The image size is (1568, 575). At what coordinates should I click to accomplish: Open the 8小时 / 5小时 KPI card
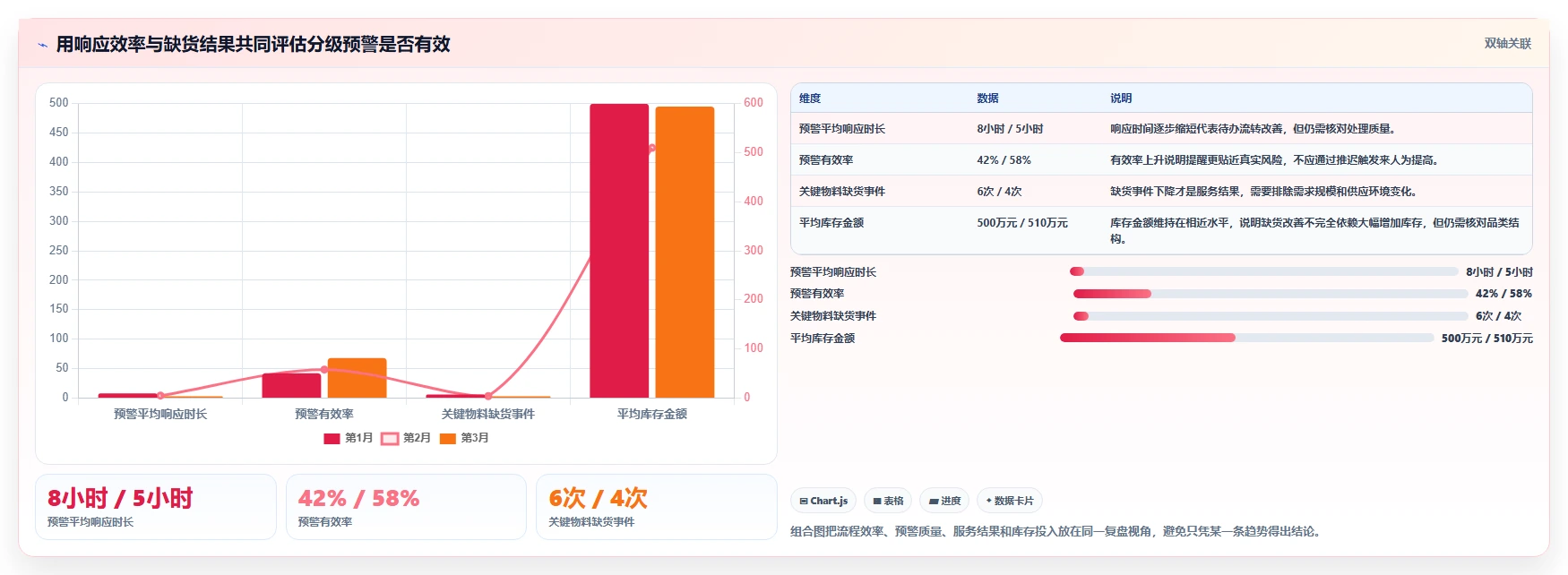(x=156, y=507)
